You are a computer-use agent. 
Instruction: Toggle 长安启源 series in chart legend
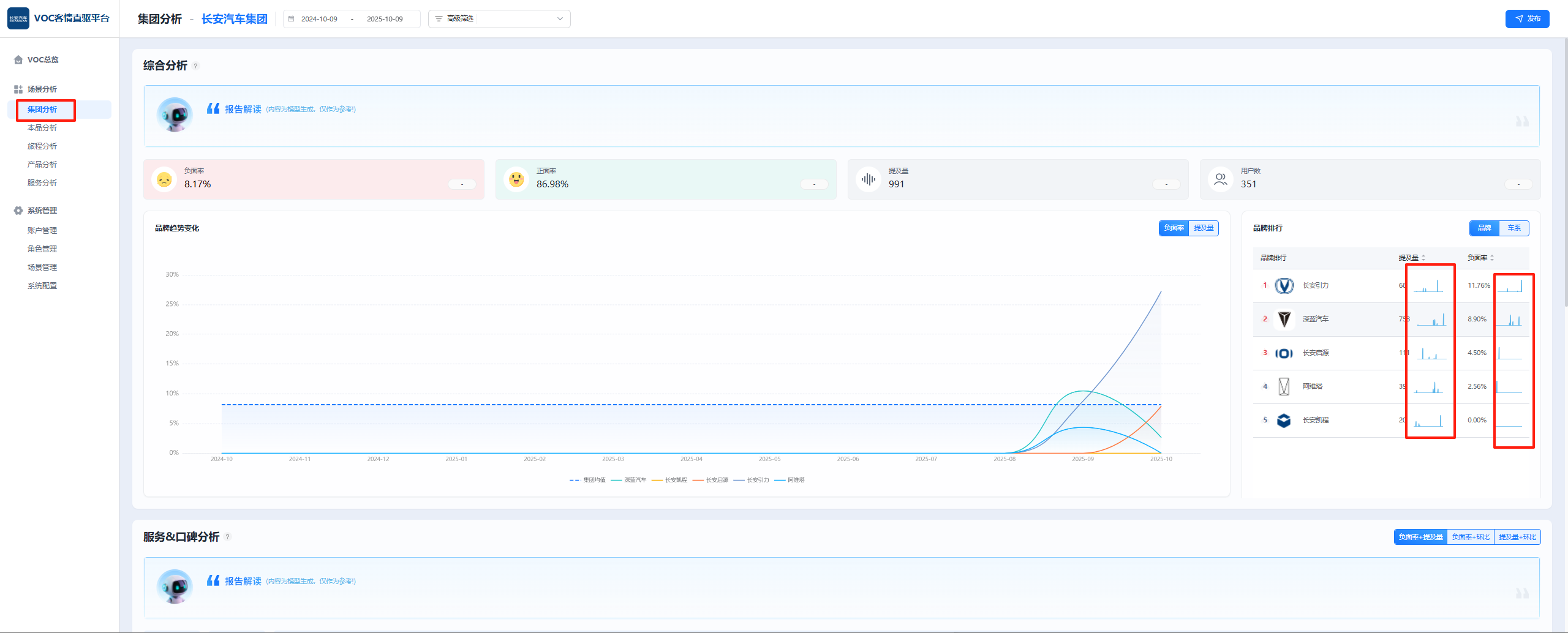point(711,480)
